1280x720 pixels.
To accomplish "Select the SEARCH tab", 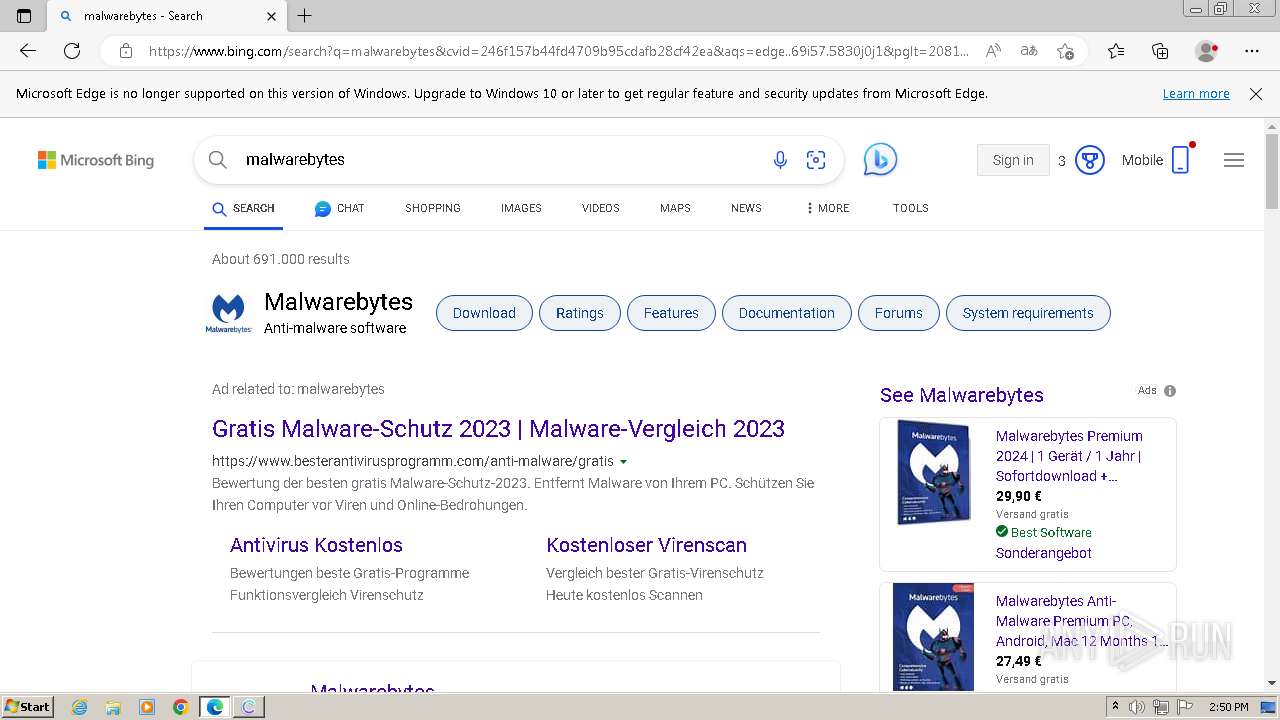I will [x=243, y=208].
